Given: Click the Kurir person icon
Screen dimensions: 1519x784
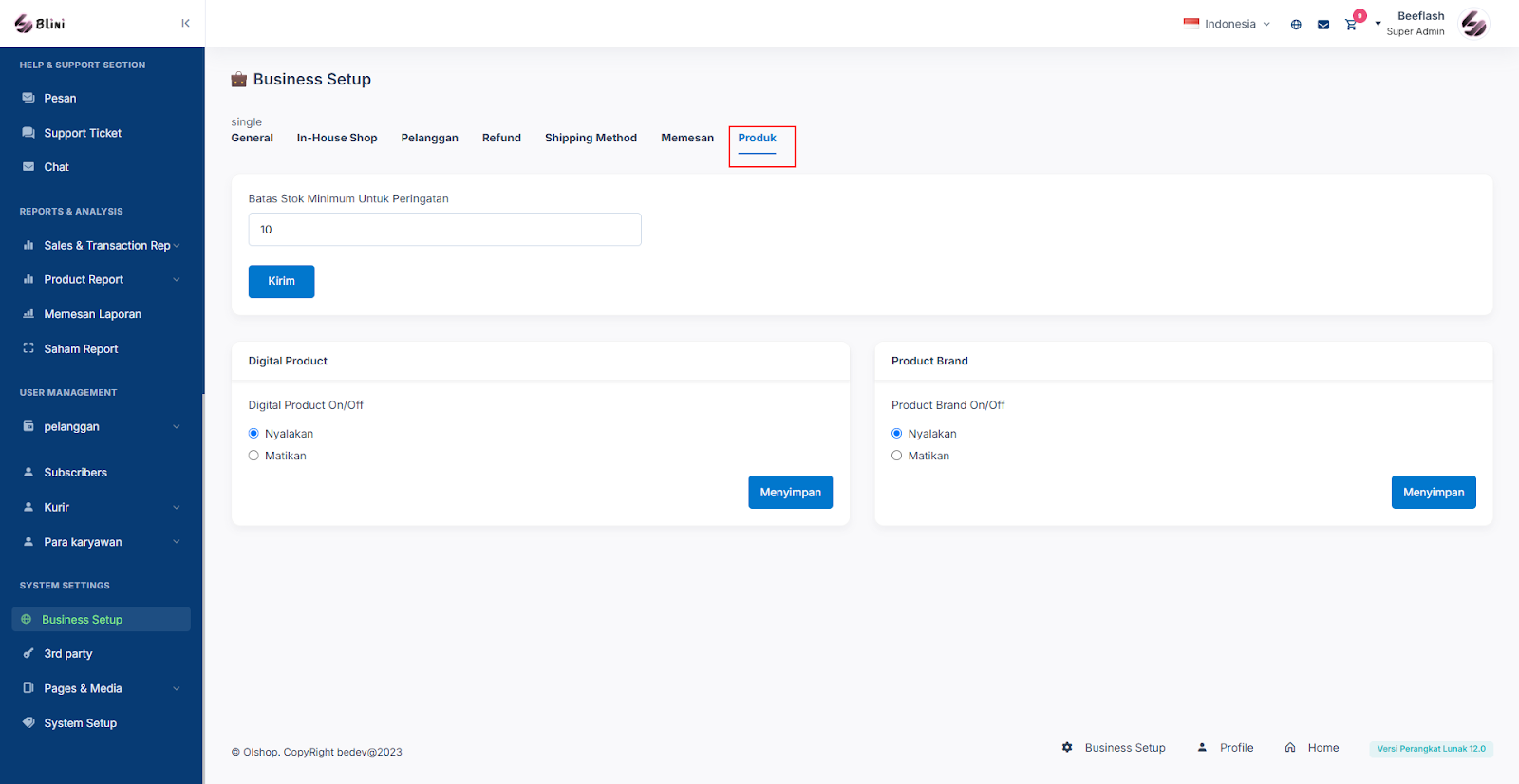Looking at the screenshot, I should [x=28, y=507].
